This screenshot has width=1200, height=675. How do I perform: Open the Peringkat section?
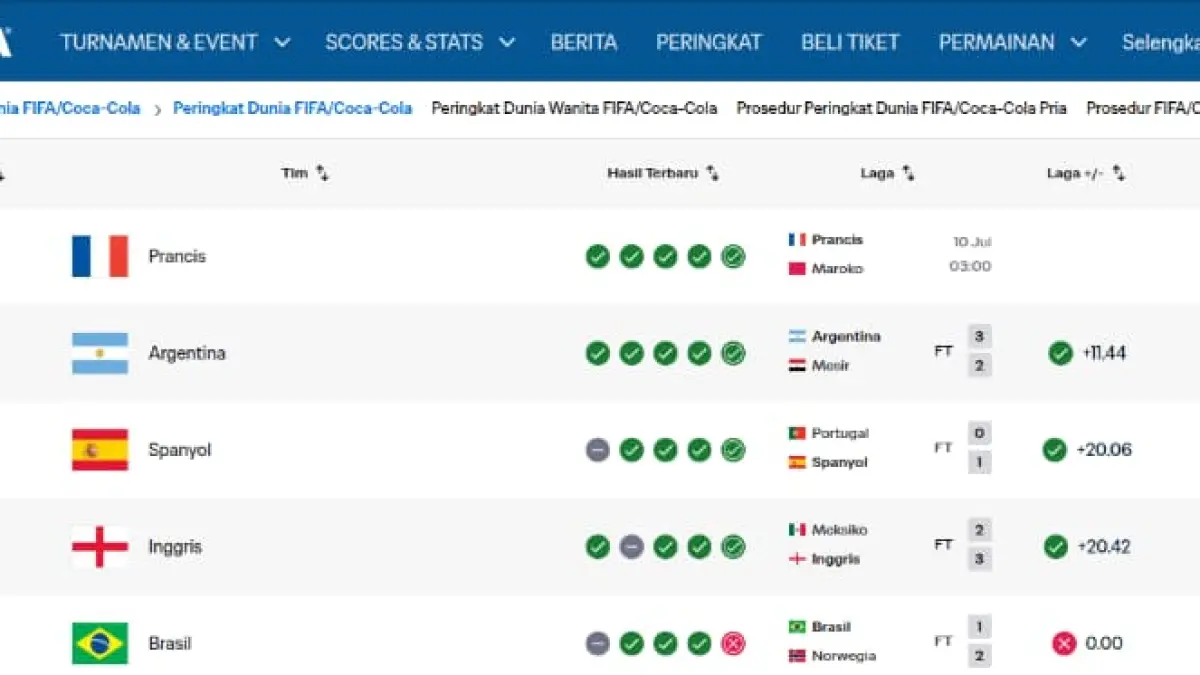pyautogui.click(x=709, y=42)
